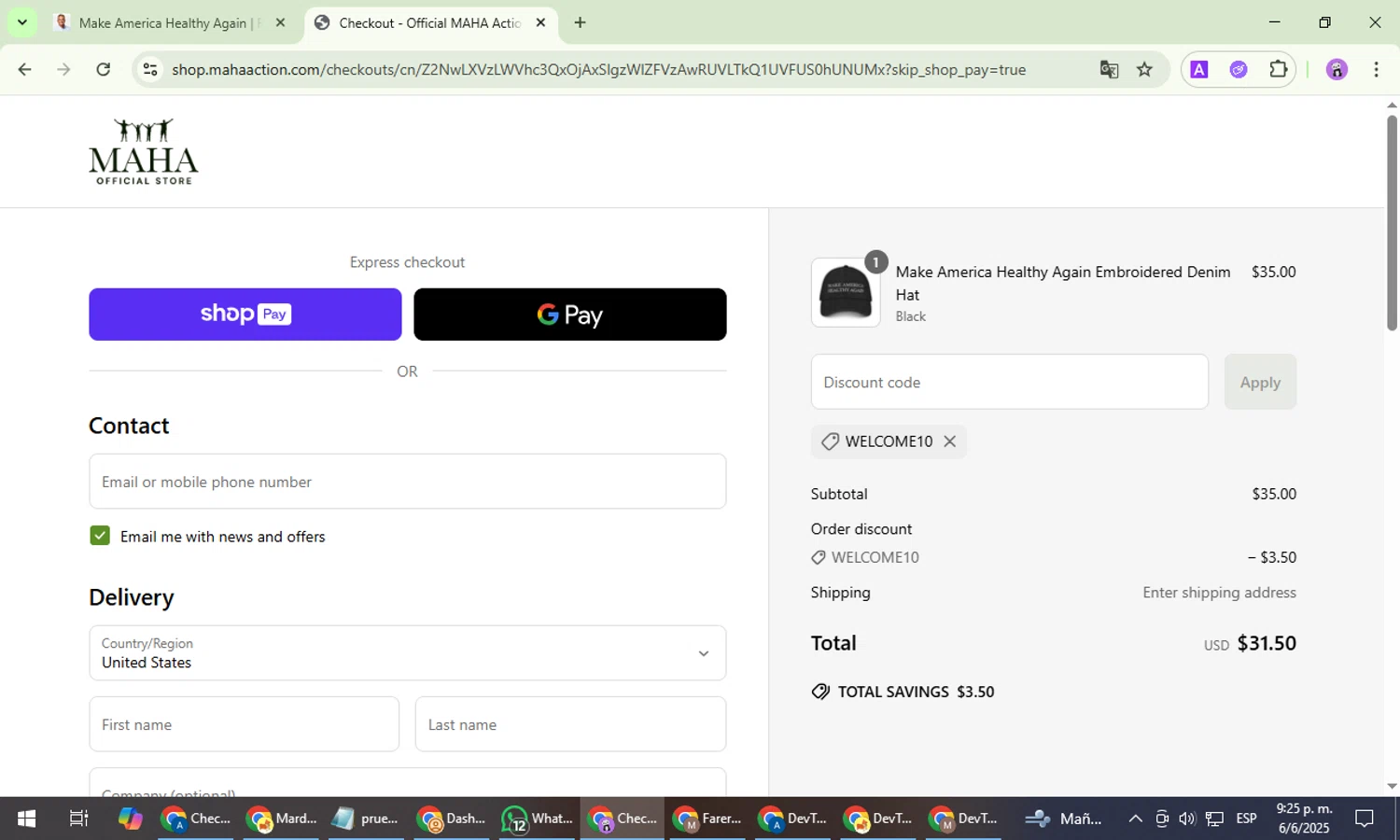Click the TOTAL SAVINGS $3.50 text
The height and width of the screenshot is (840, 1400).
click(x=916, y=692)
